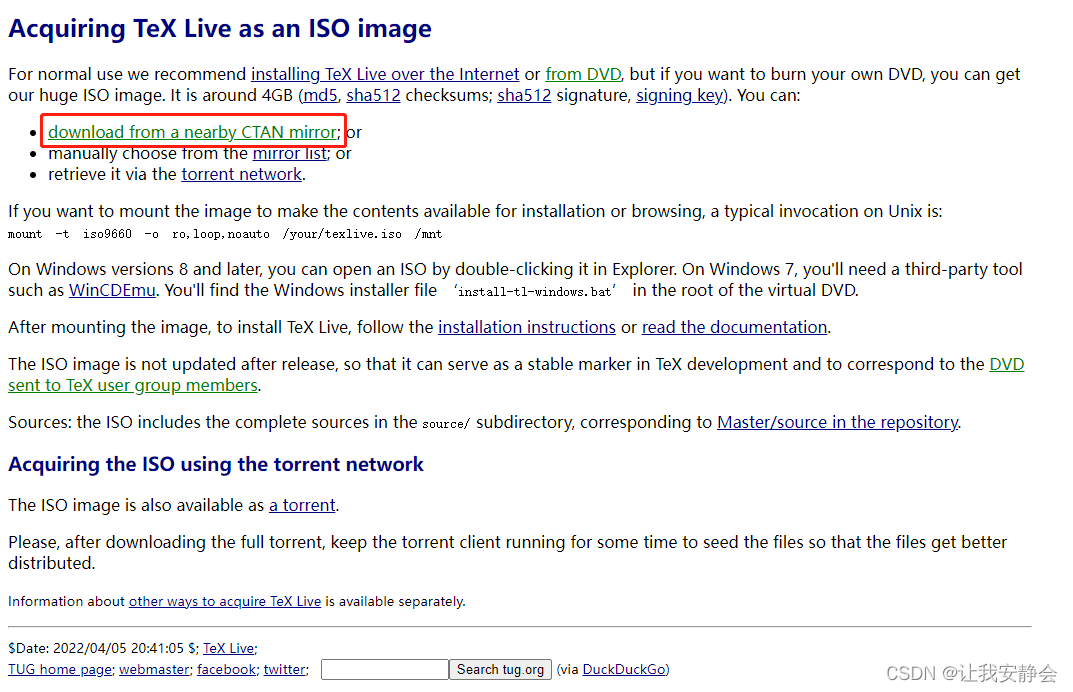This screenshot has height=692, width=1073.
Task: Click read the documentation link
Action: click(x=734, y=327)
